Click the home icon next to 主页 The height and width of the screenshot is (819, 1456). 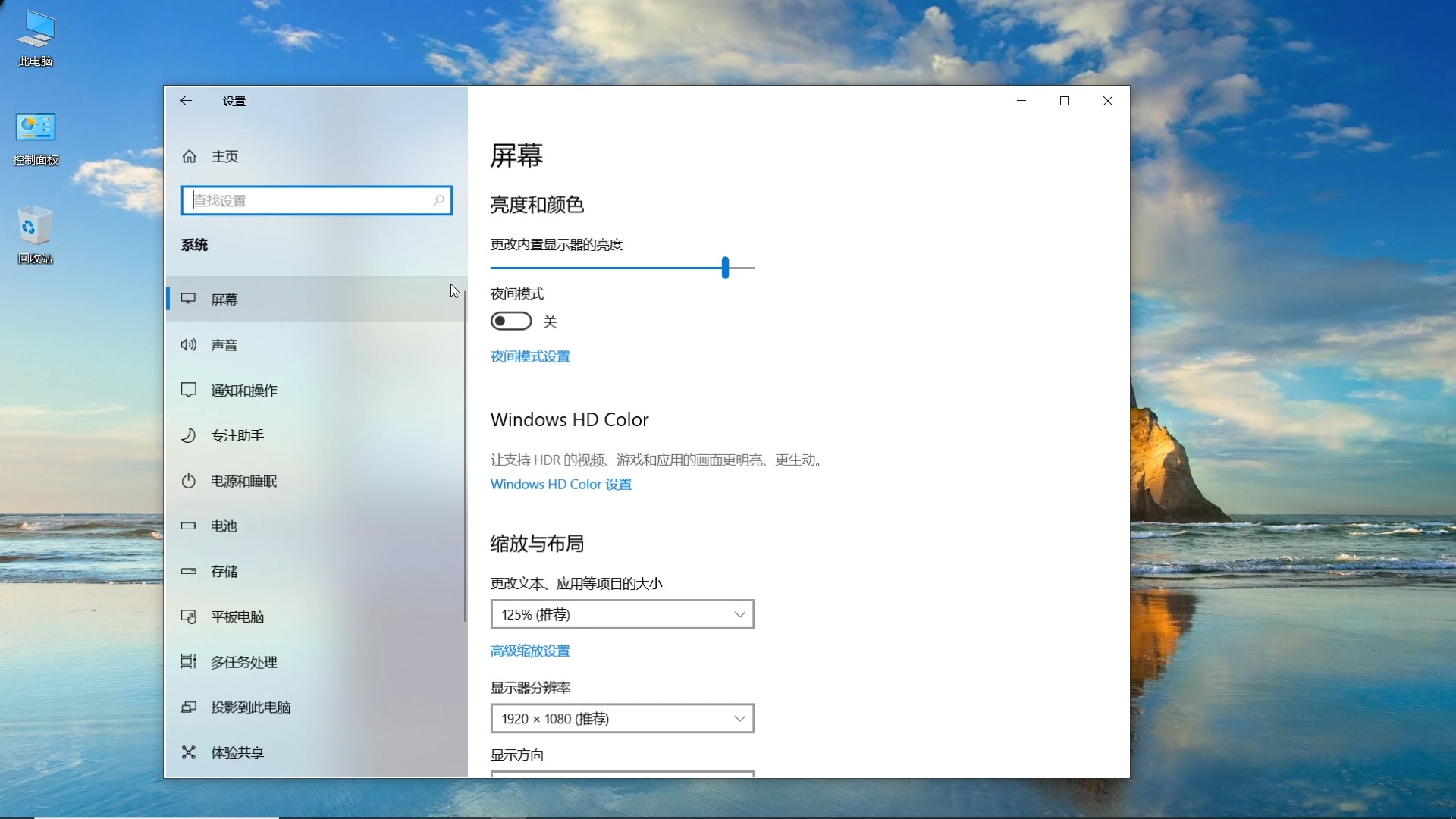(x=190, y=156)
